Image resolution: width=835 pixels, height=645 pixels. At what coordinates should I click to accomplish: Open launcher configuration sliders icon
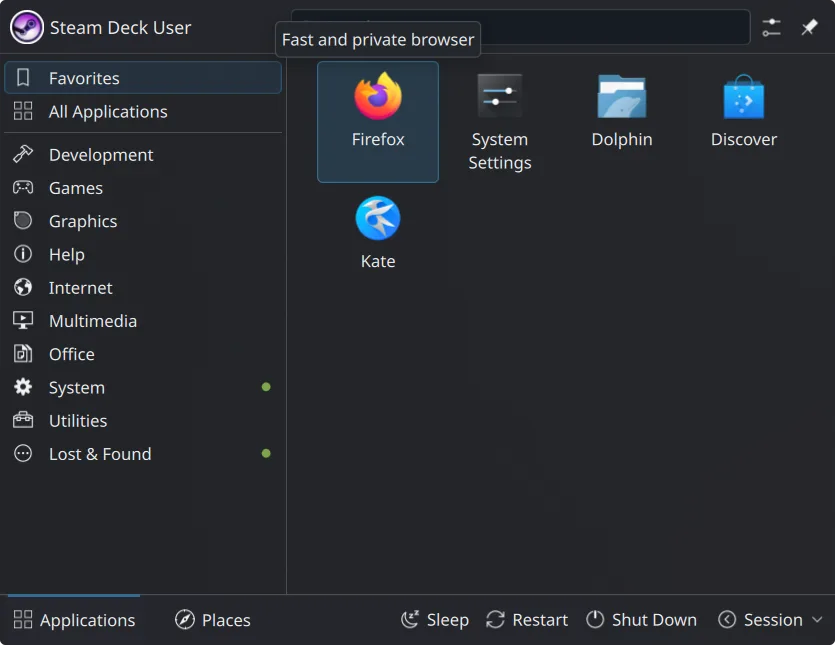pos(771,27)
